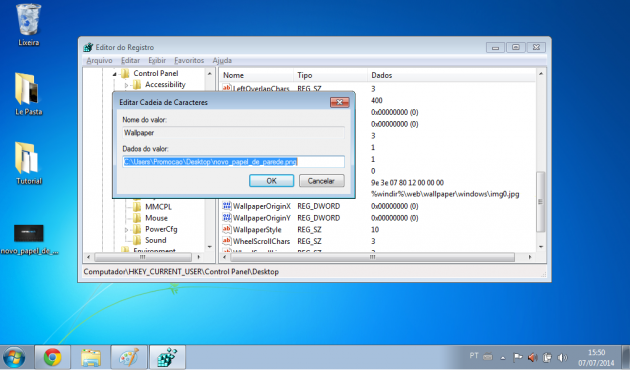
Task: Click the Nome do valor Wallpaper field
Action: [x=233, y=133]
